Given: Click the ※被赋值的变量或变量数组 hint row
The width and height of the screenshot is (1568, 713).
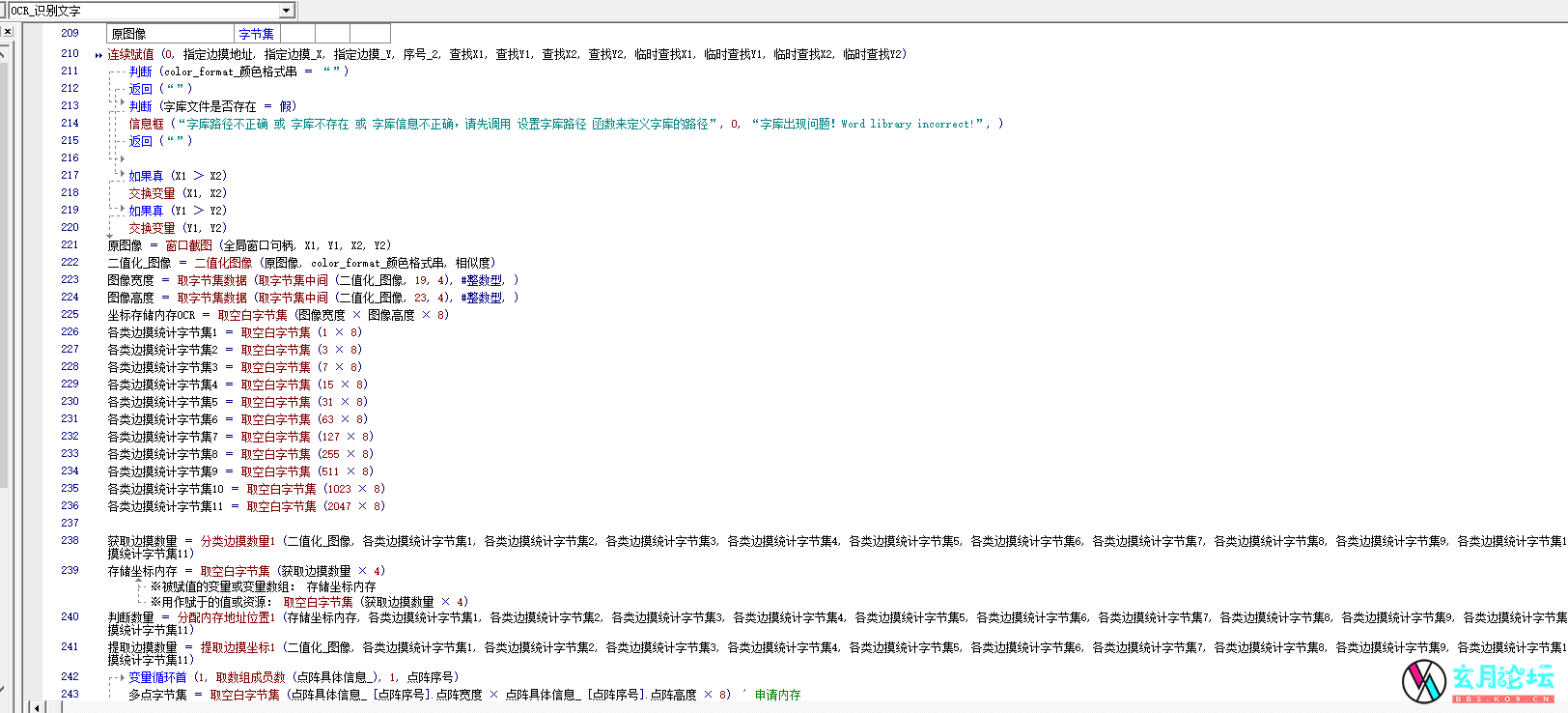Looking at the screenshot, I should 264,586.
